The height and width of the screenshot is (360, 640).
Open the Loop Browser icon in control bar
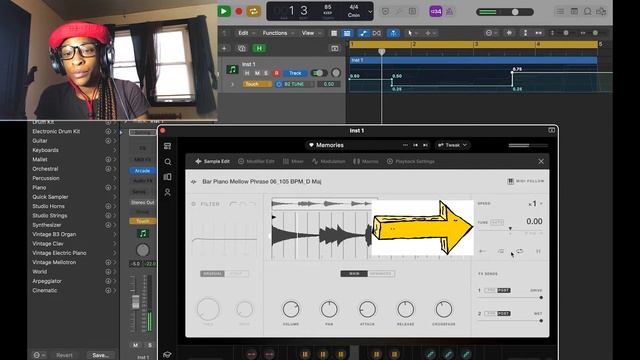point(587,11)
